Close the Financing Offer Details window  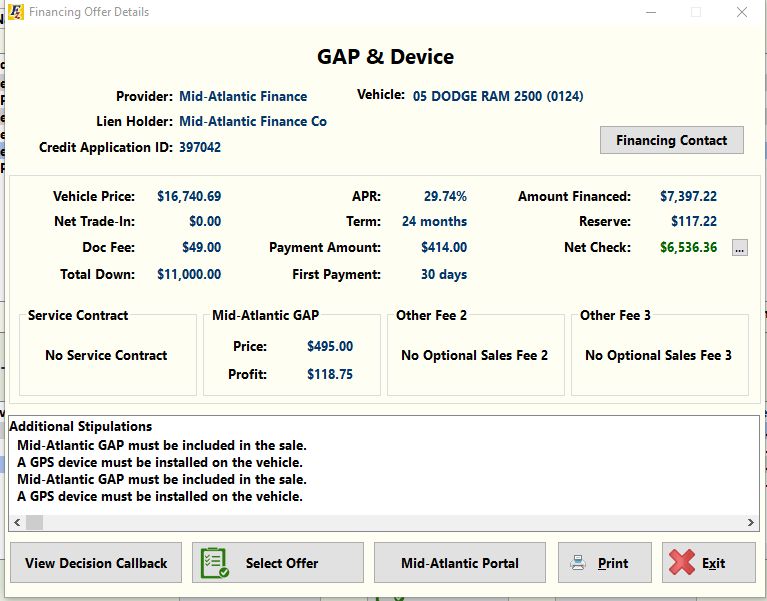click(742, 12)
